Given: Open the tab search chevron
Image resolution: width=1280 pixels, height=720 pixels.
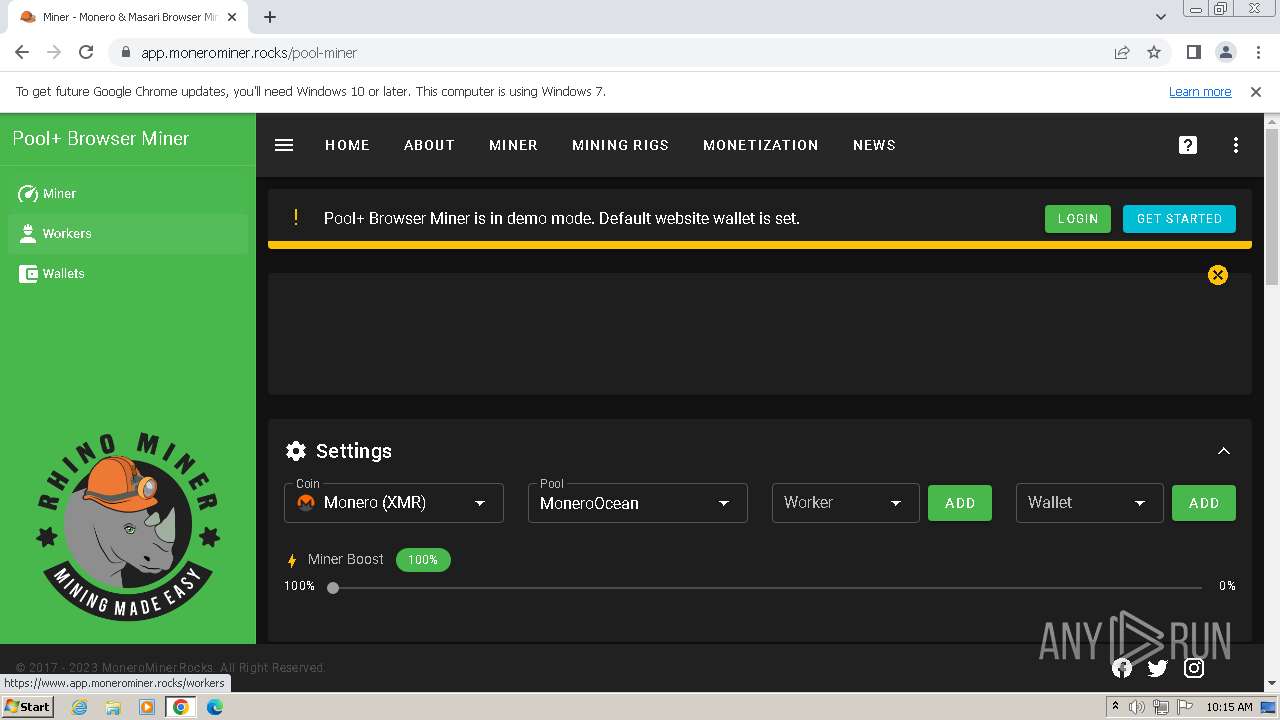Looking at the screenshot, I should (1160, 17).
